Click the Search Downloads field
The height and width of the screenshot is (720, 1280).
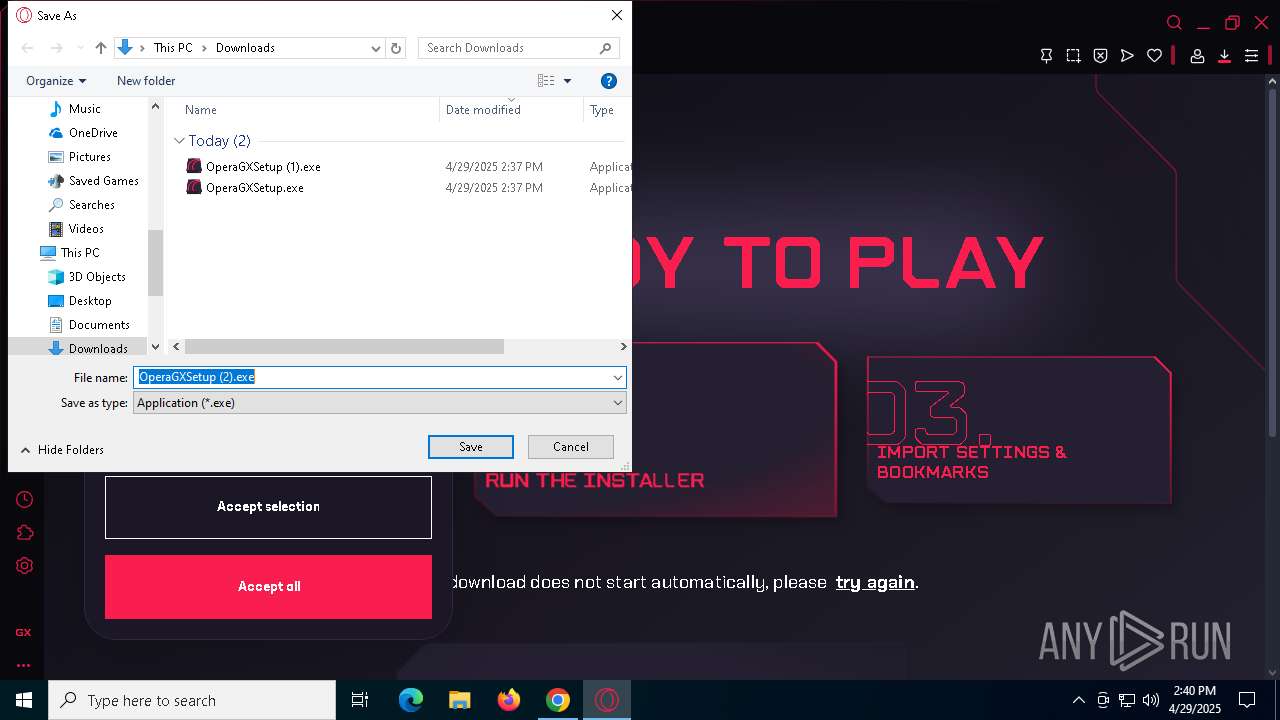[x=518, y=48]
